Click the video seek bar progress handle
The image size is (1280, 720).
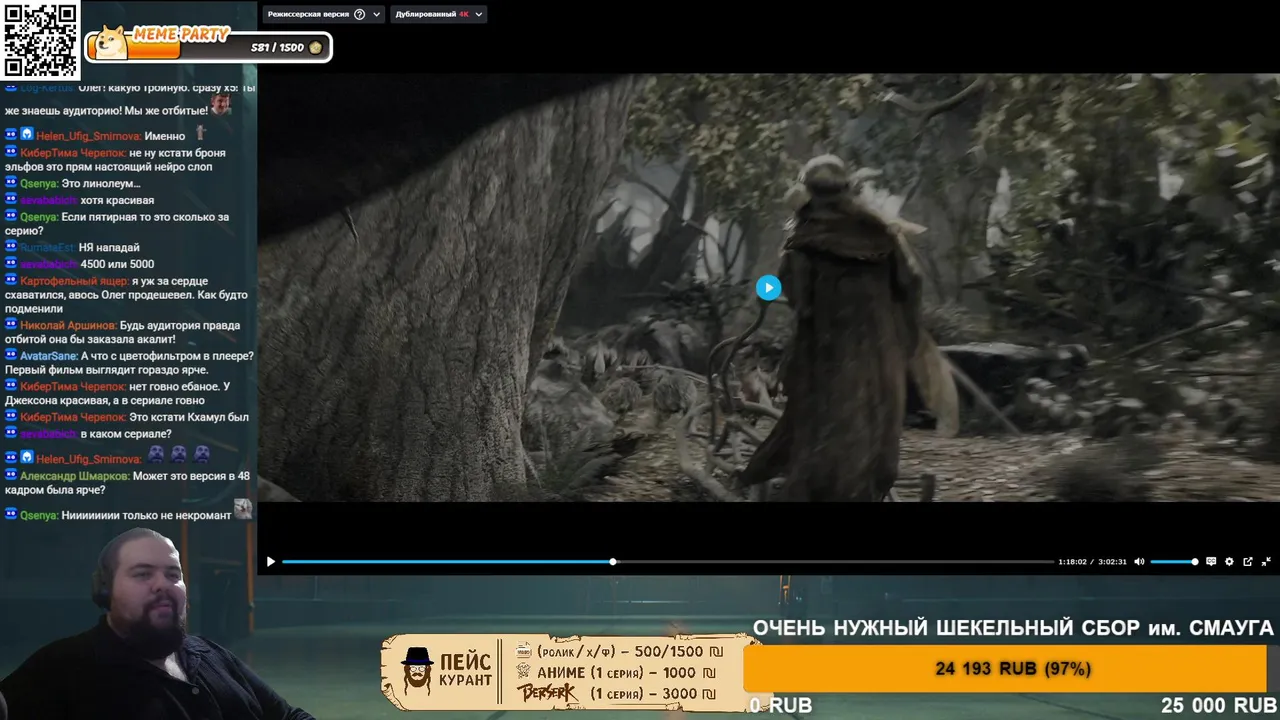(613, 562)
